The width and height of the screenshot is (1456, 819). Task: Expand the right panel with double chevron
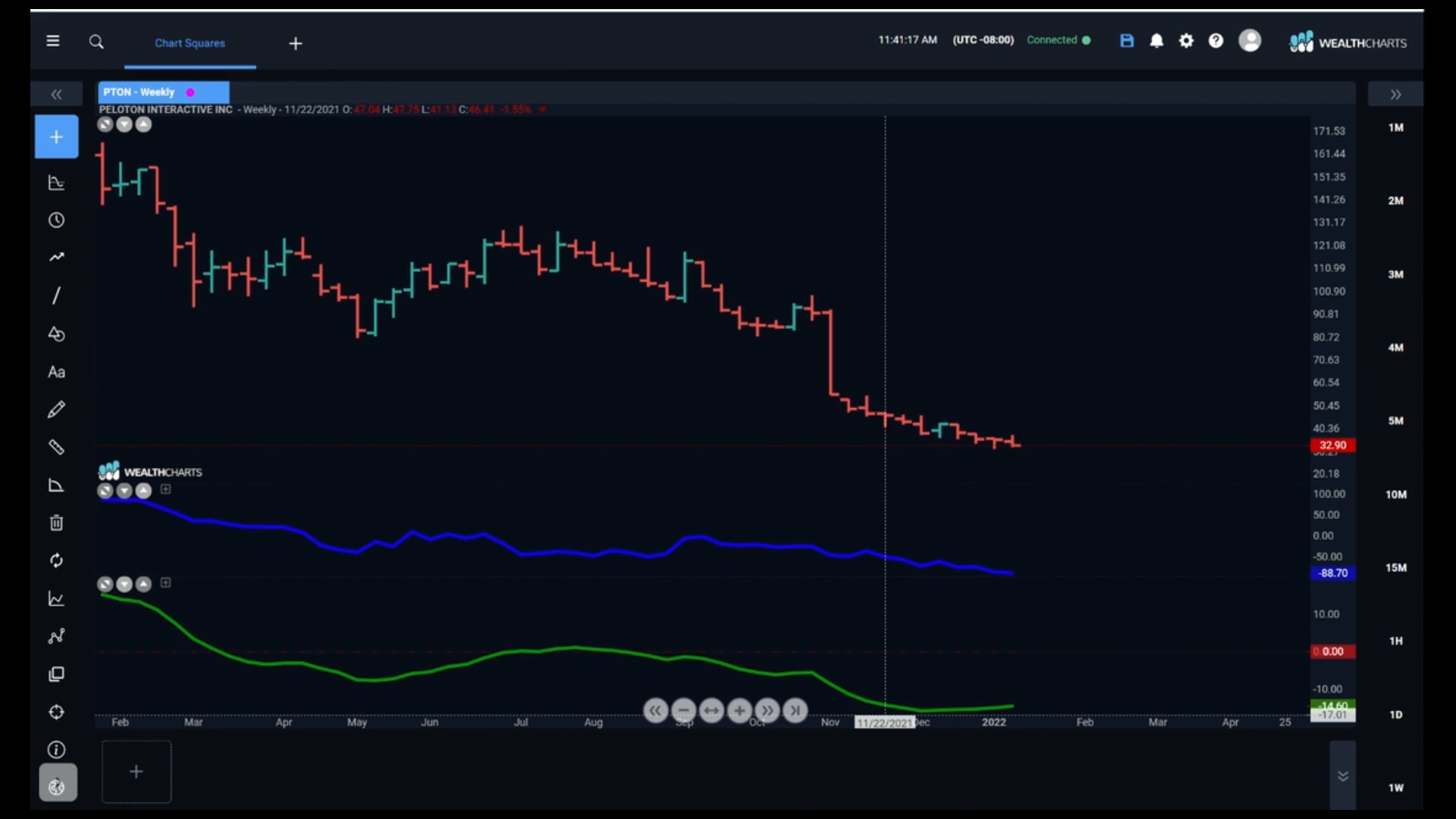tap(1395, 94)
